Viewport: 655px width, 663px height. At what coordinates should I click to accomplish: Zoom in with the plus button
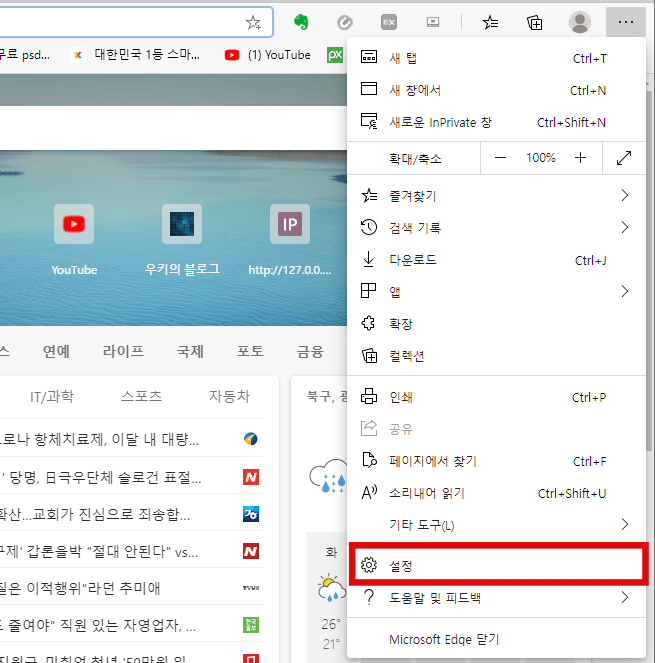point(581,158)
